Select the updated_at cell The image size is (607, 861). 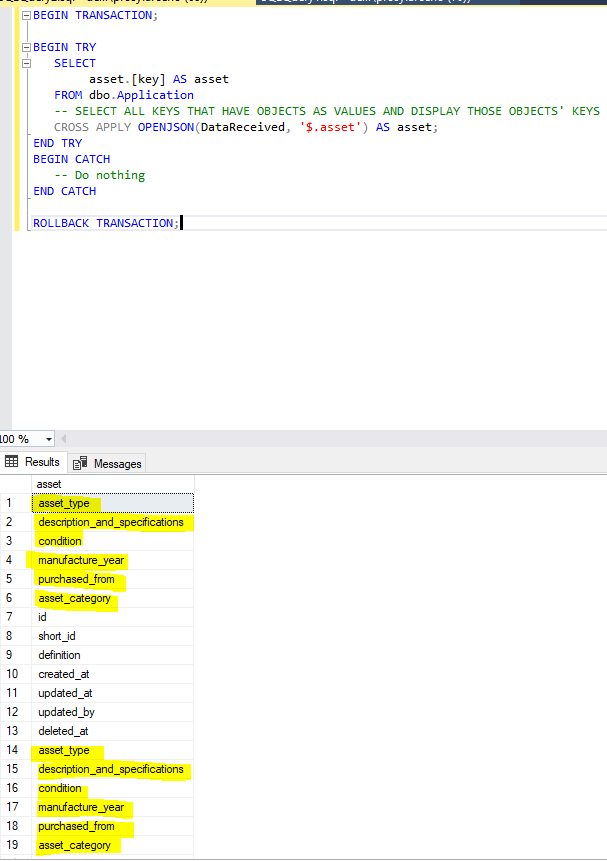pos(113,693)
